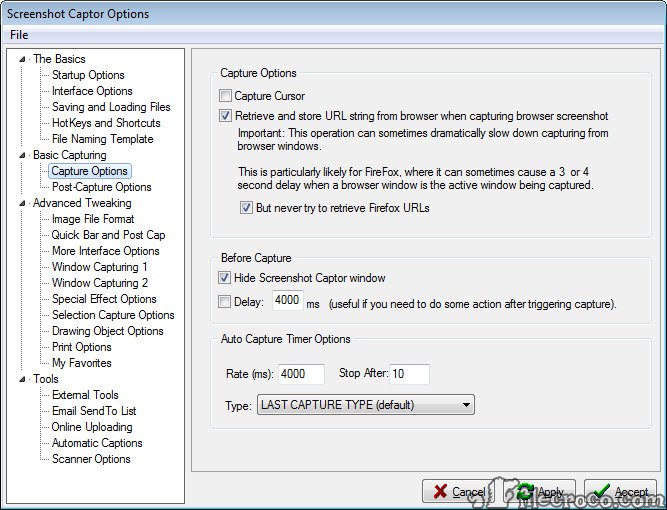Click the green checkmark Accept button
The image size is (667, 510).
pos(620,492)
